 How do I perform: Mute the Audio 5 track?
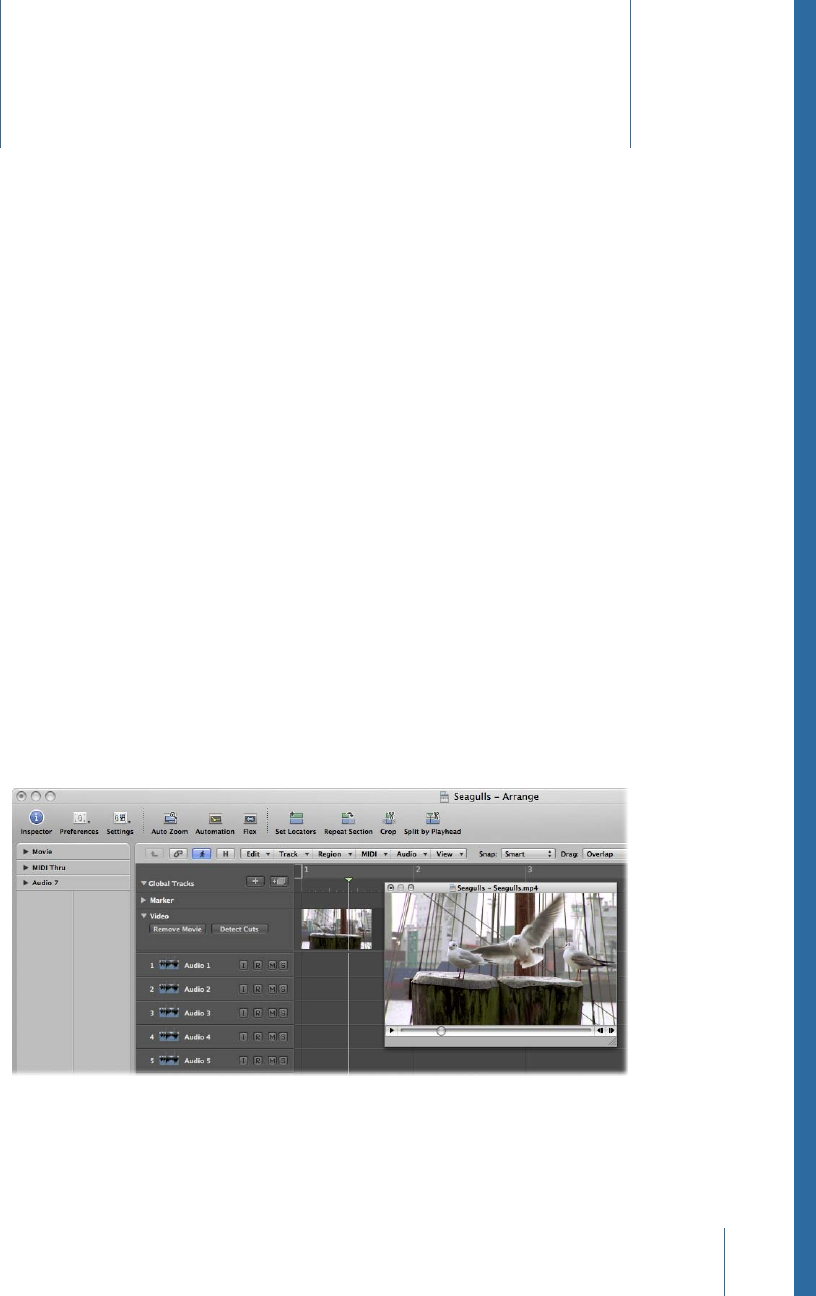click(x=272, y=1060)
